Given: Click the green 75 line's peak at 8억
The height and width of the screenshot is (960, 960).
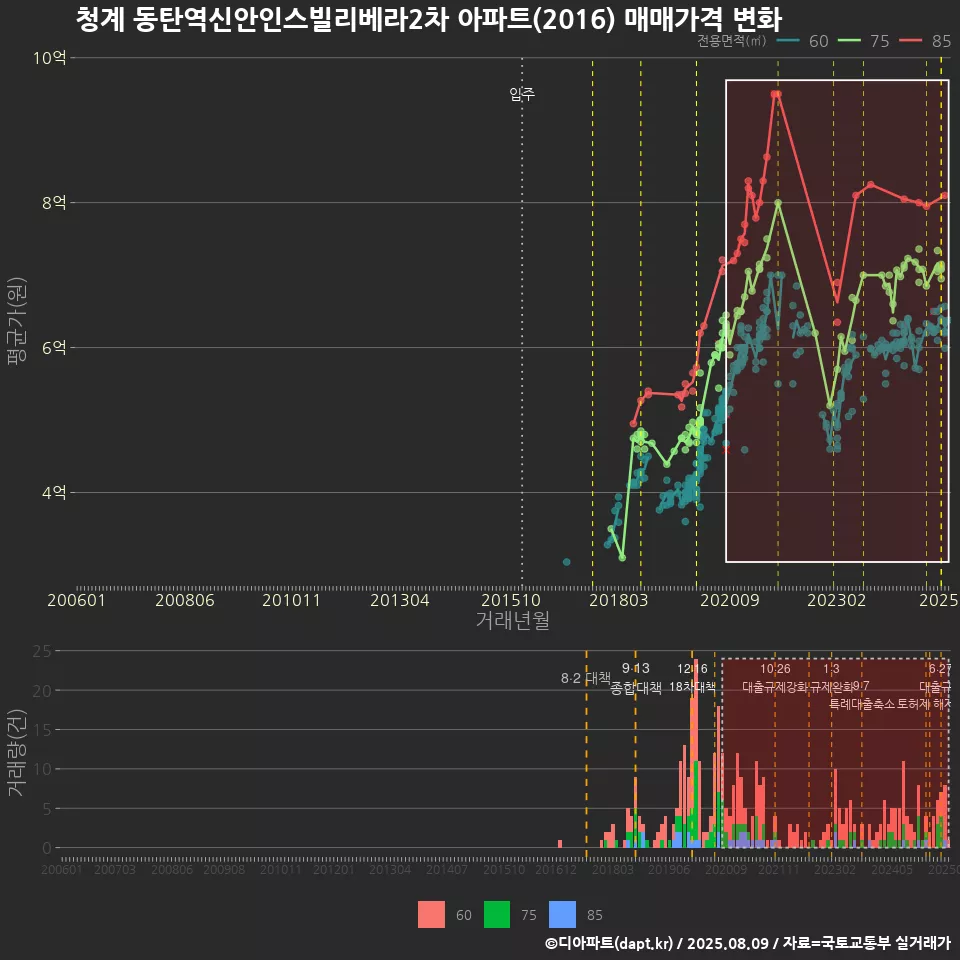Looking at the screenshot, I should point(778,203).
